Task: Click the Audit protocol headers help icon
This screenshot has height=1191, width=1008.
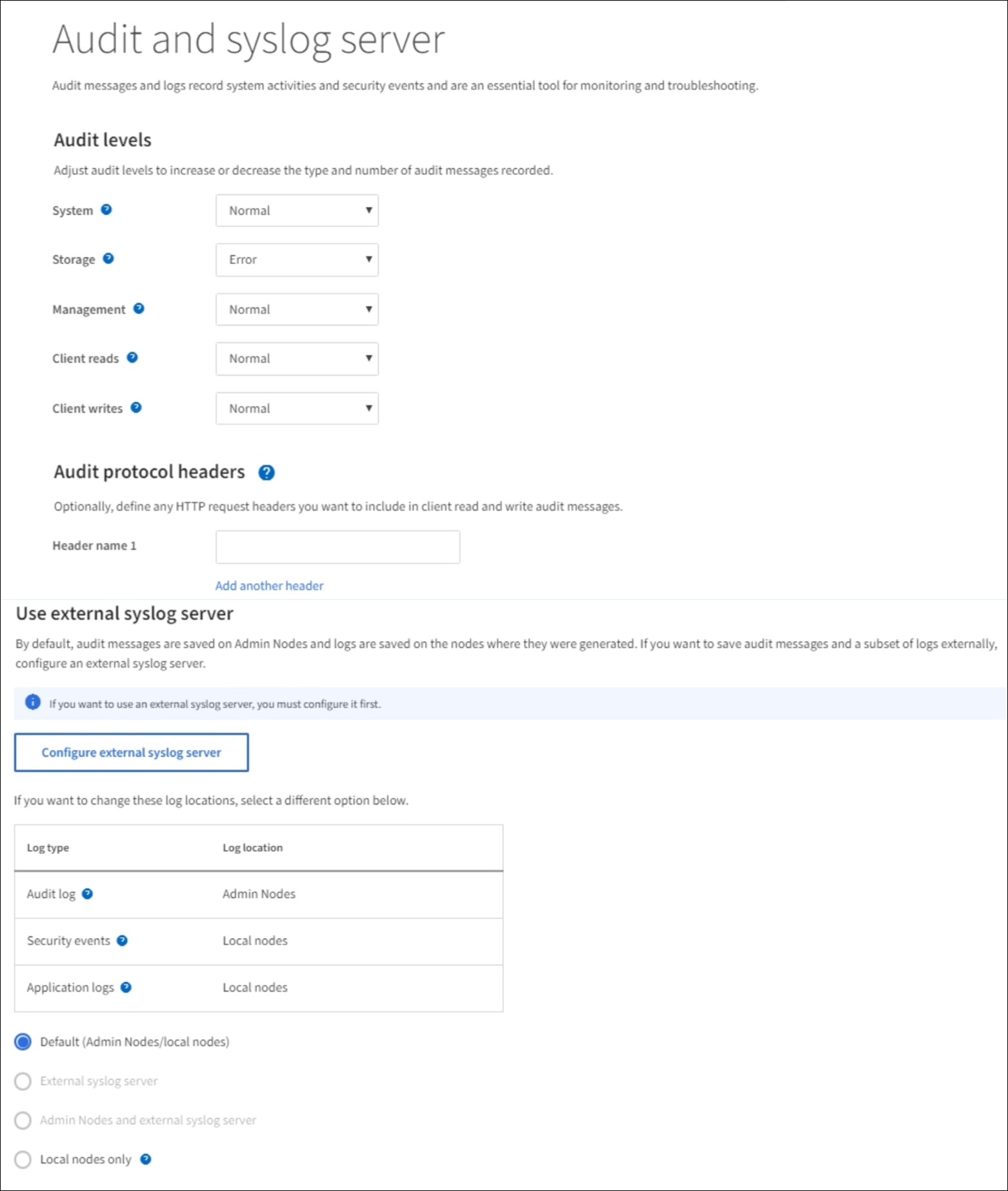Action: [x=267, y=473]
